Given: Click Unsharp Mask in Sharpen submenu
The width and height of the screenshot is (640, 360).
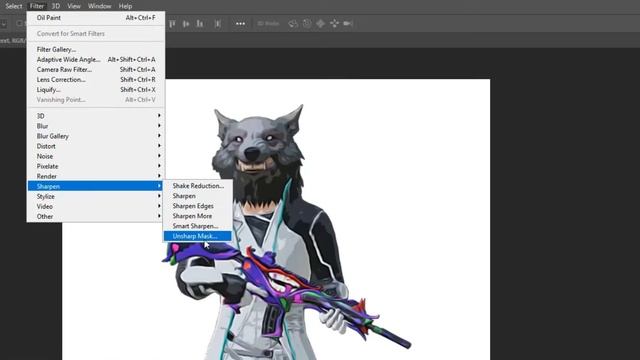Looking at the screenshot, I should pyautogui.click(x=198, y=236).
